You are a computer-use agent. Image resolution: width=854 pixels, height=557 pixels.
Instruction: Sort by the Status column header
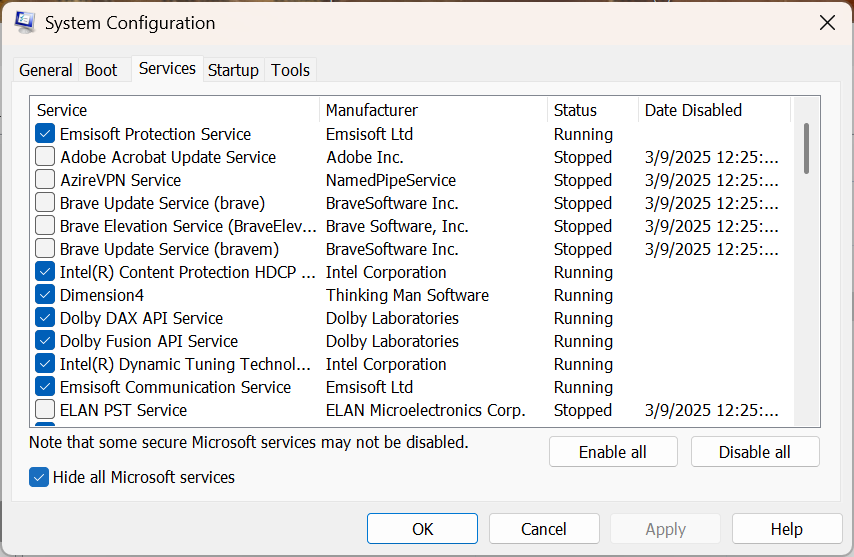tap(593, 110)
